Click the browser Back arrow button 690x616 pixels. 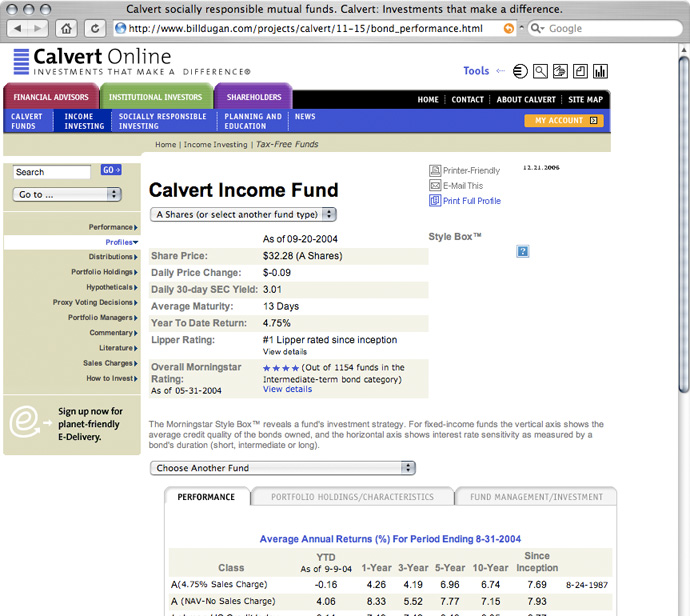tap(18, 29)
